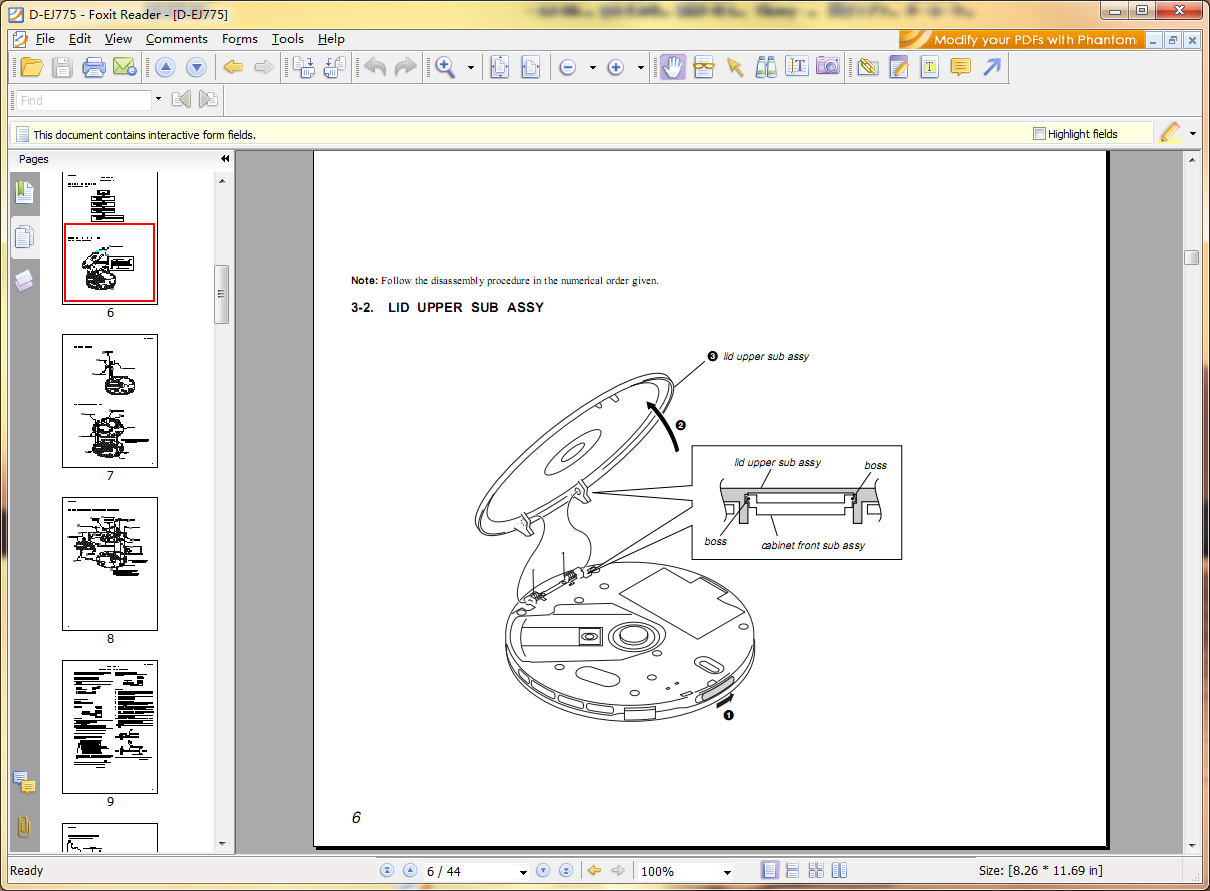Open the Find options dropdown arrow
Image resolution: width=1210 pixels, height=891 pixels.
(158, 100)
